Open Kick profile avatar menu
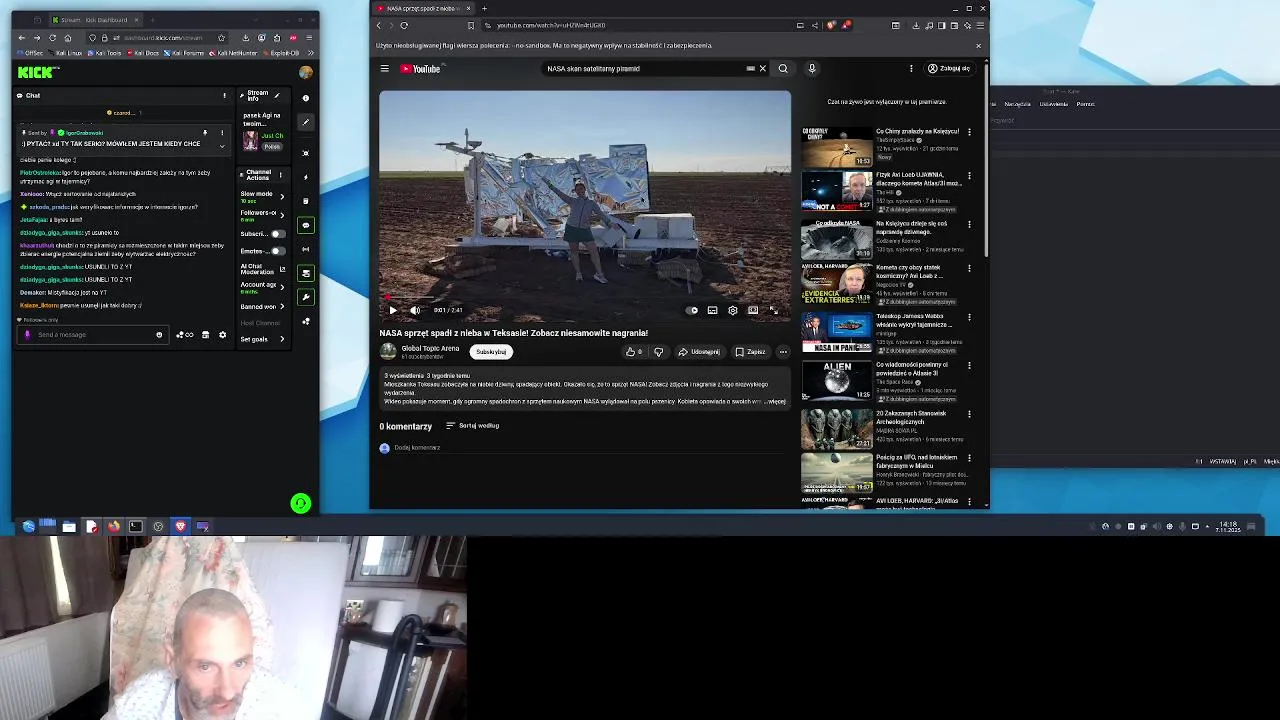The width and height of the screenshot is (1280, 720). click(306, 72)
